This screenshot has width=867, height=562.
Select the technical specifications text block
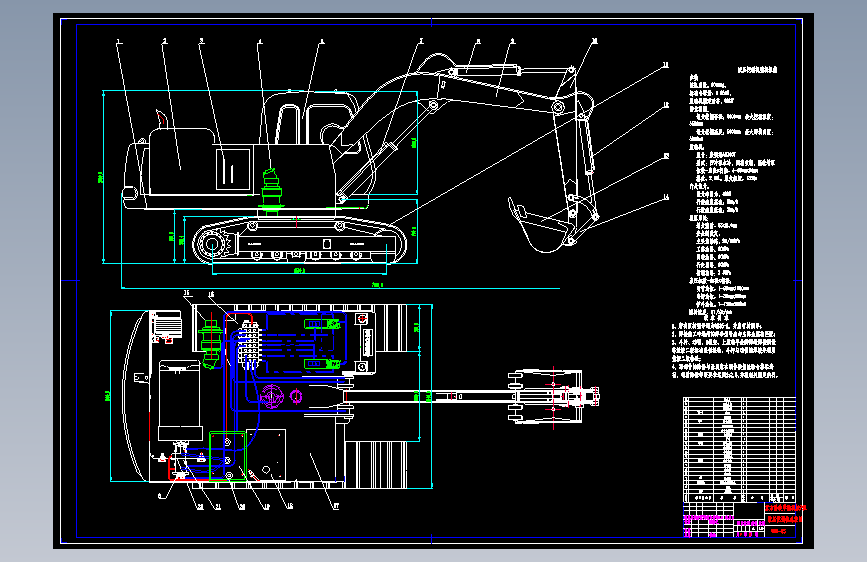click(x=733, y=193)
